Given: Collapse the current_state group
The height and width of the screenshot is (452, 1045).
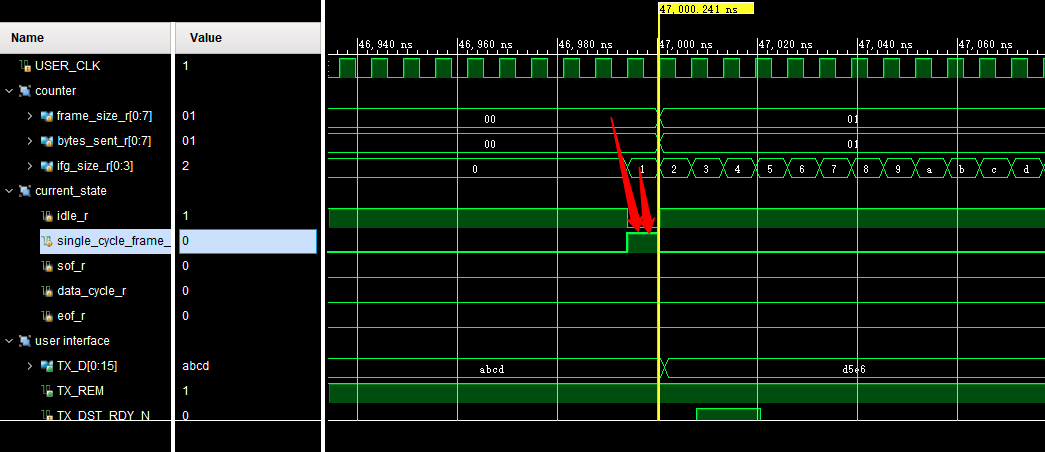Looking at the screenshot, I should pos(9,191).
